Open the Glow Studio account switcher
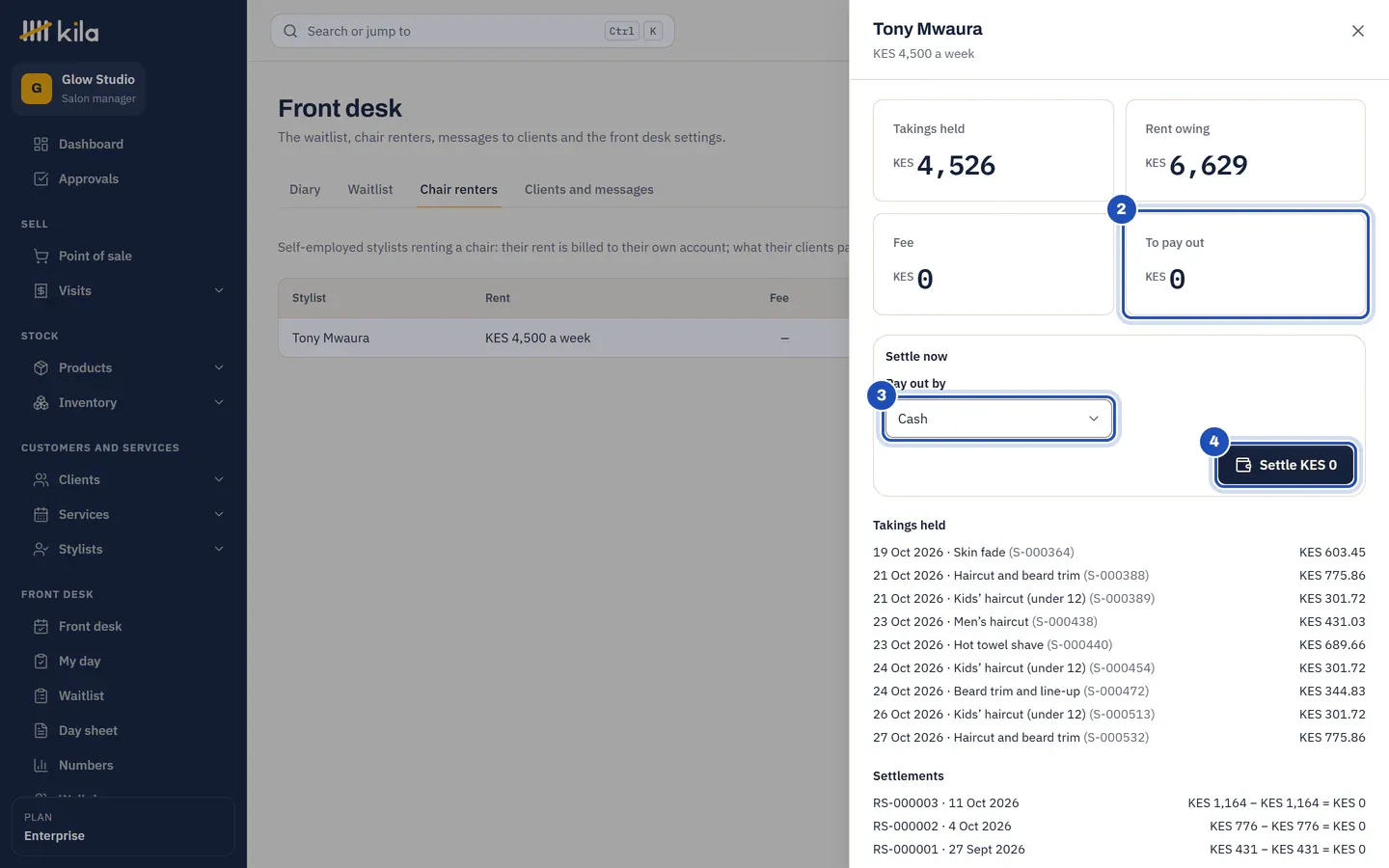This screenshot has width=1389, height=868. pos(79,89)
